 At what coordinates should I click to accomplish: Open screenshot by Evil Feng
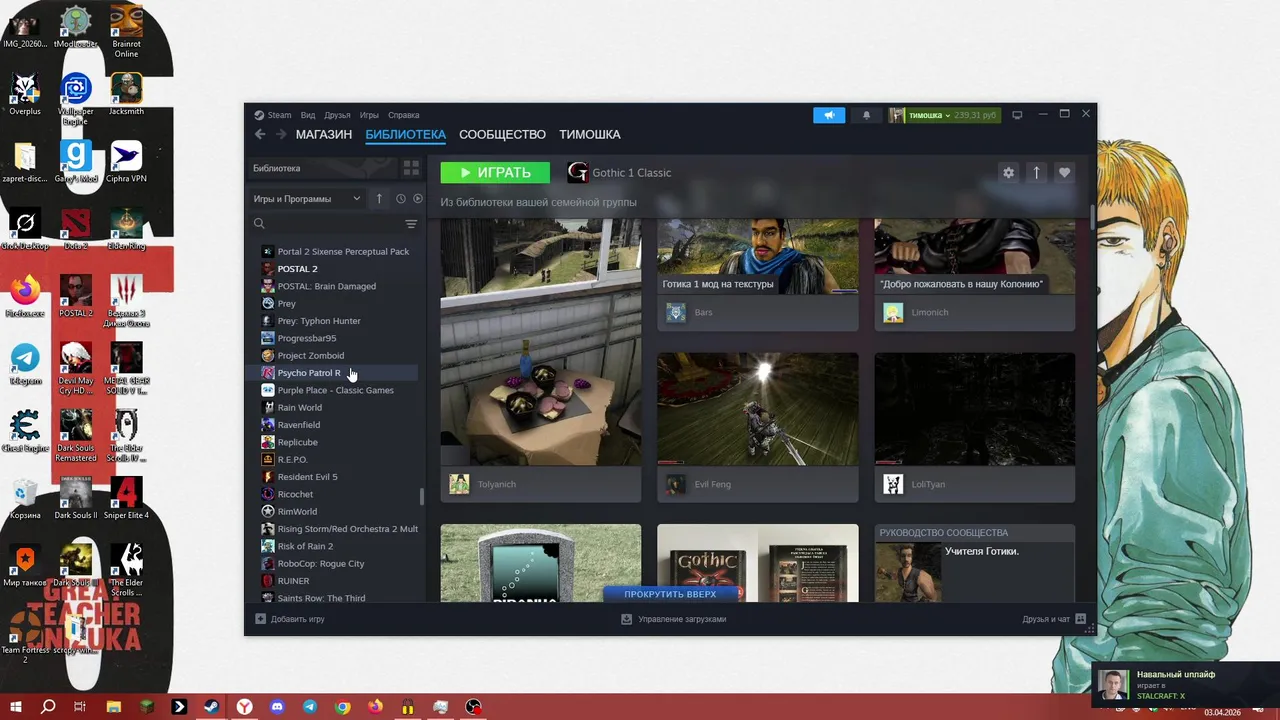[x=757, y=427]
